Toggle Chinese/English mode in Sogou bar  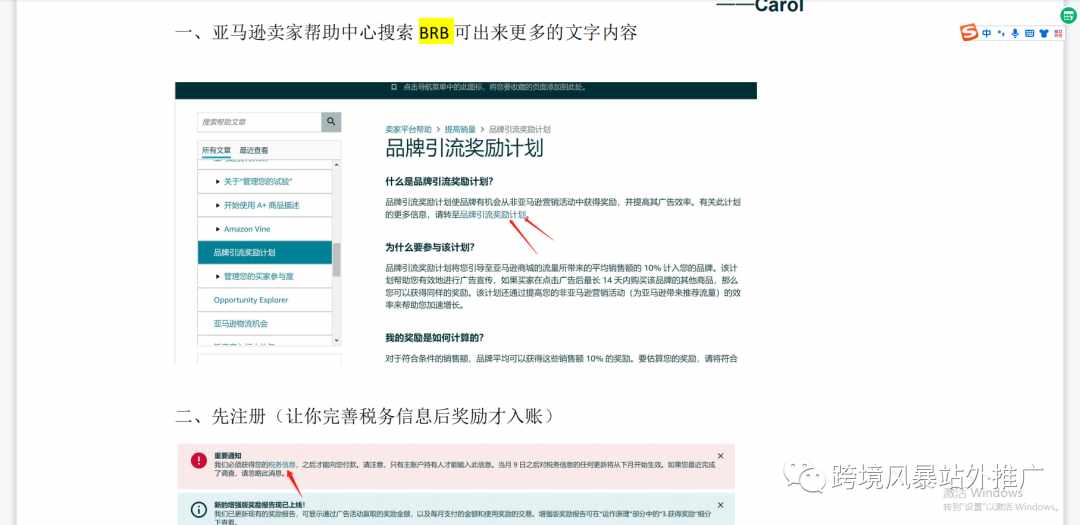(x=987, y=33)
